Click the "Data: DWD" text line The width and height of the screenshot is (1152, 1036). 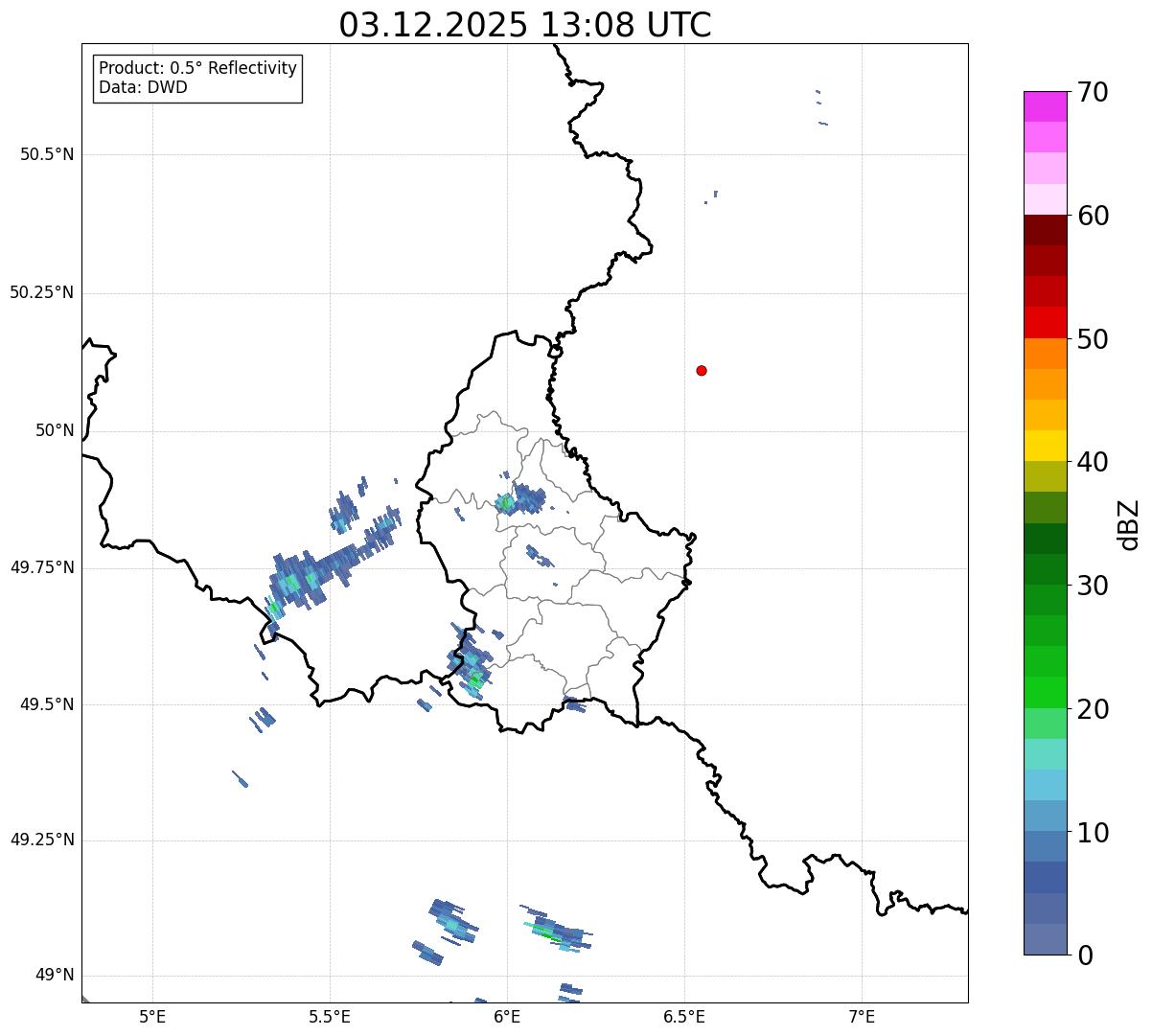143,88
